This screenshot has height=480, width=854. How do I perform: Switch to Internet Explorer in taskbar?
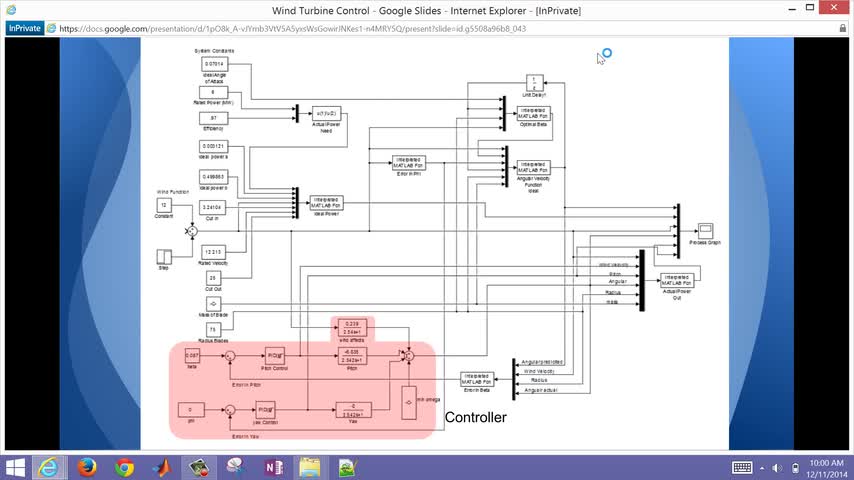pos(49,467)
